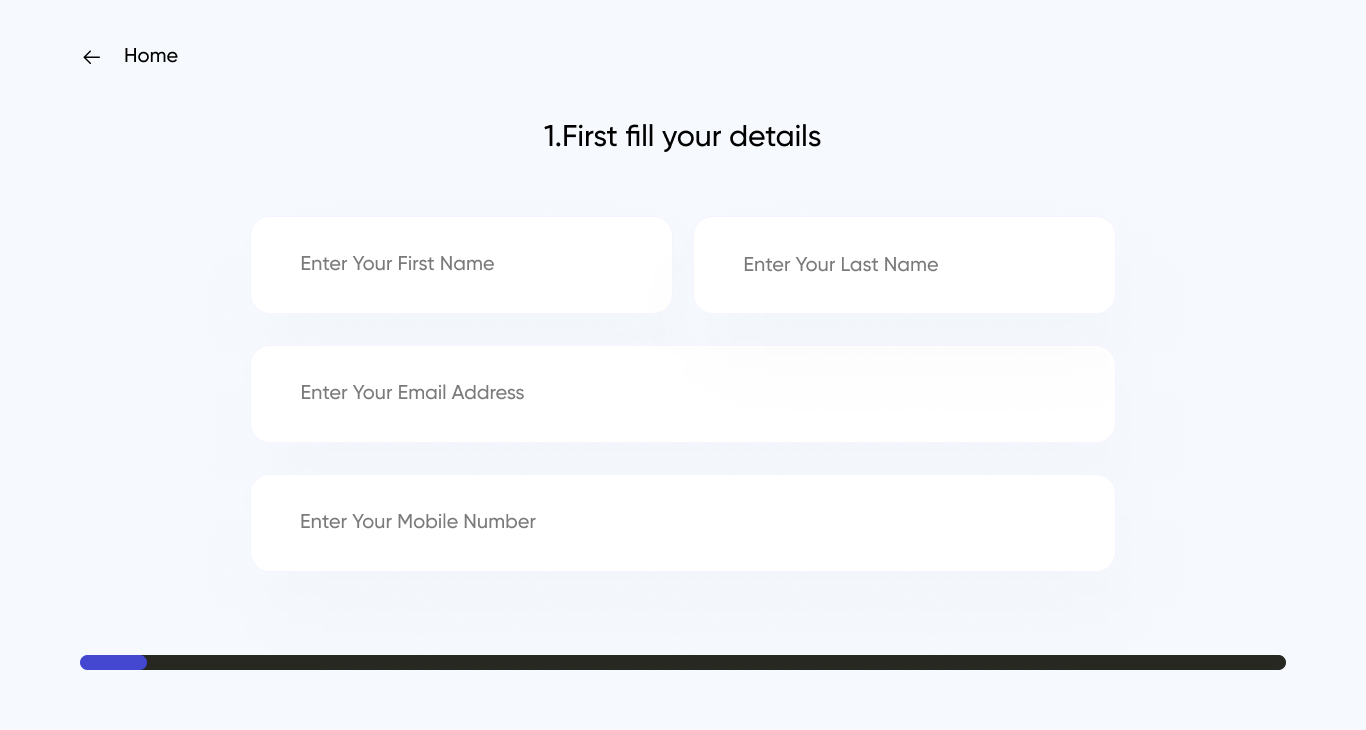Click the 'Enter Your Last Name' placeholder text
The image size is (1366, 730).
point(840,265)
